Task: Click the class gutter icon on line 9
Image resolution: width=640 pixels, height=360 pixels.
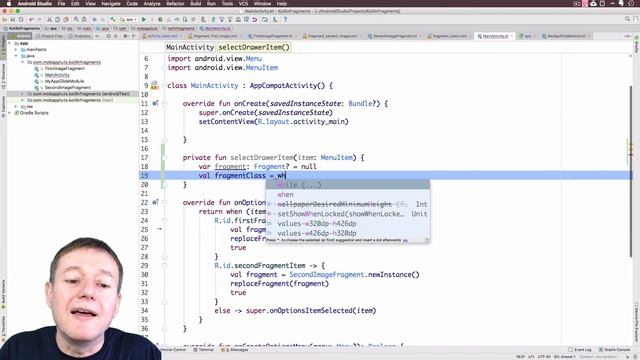Action: pyautogui.click(x=154, y=86)
